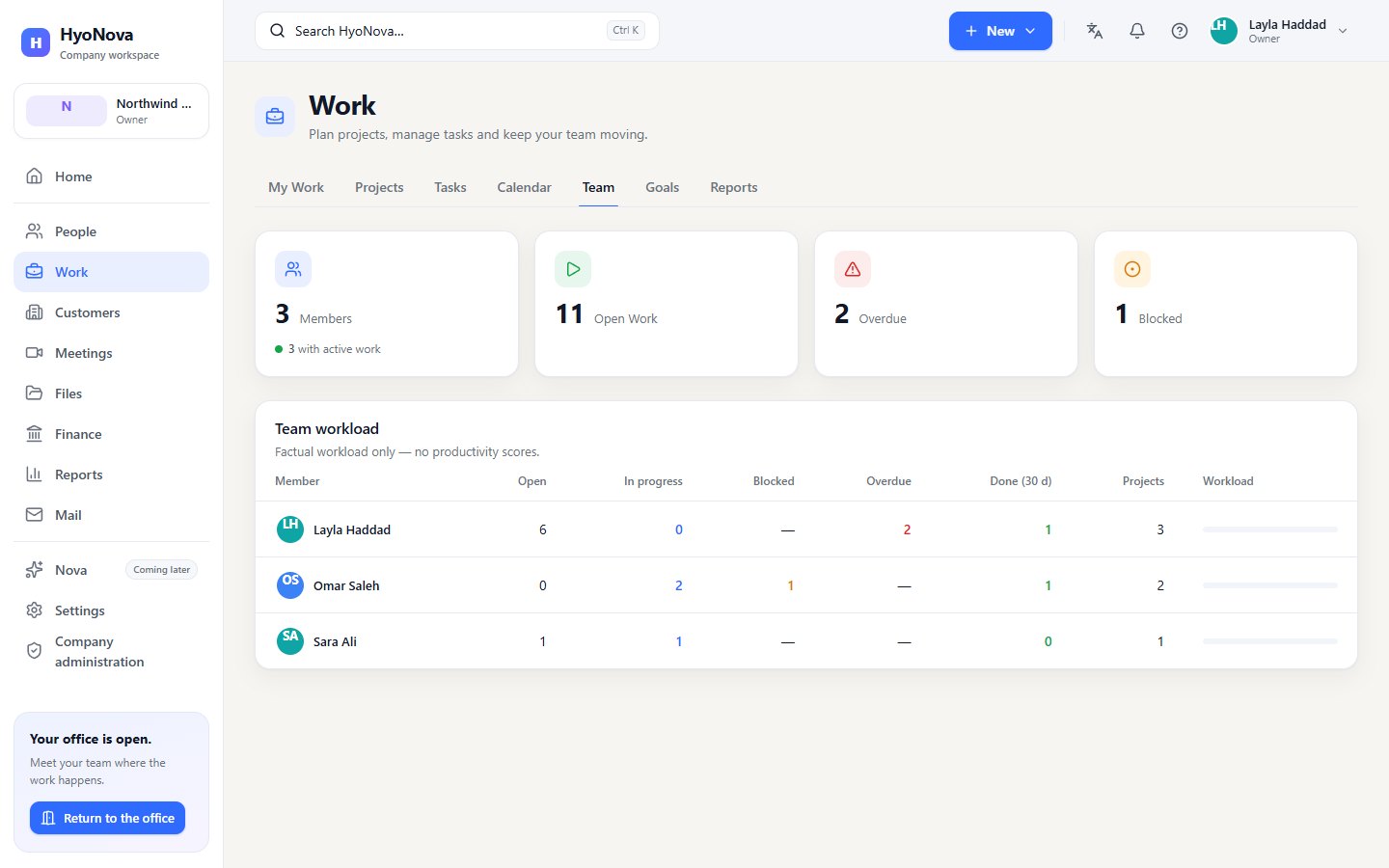Viewport: 1389px width, 868px height.
Task: Click the name Sara Ali
Action: (x=335, y=641)
